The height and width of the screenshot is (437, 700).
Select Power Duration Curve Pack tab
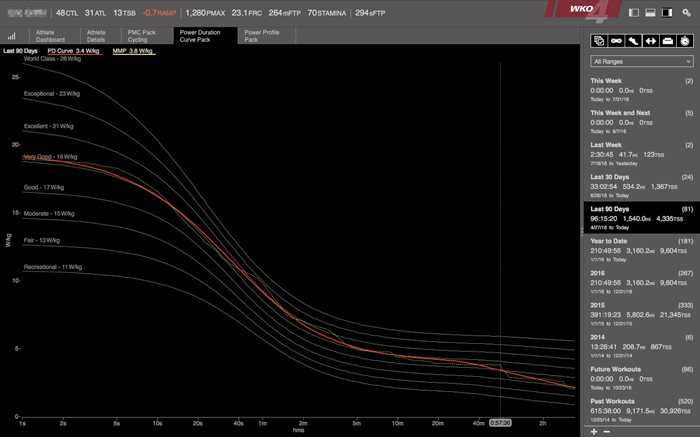(x=205, y=36)
